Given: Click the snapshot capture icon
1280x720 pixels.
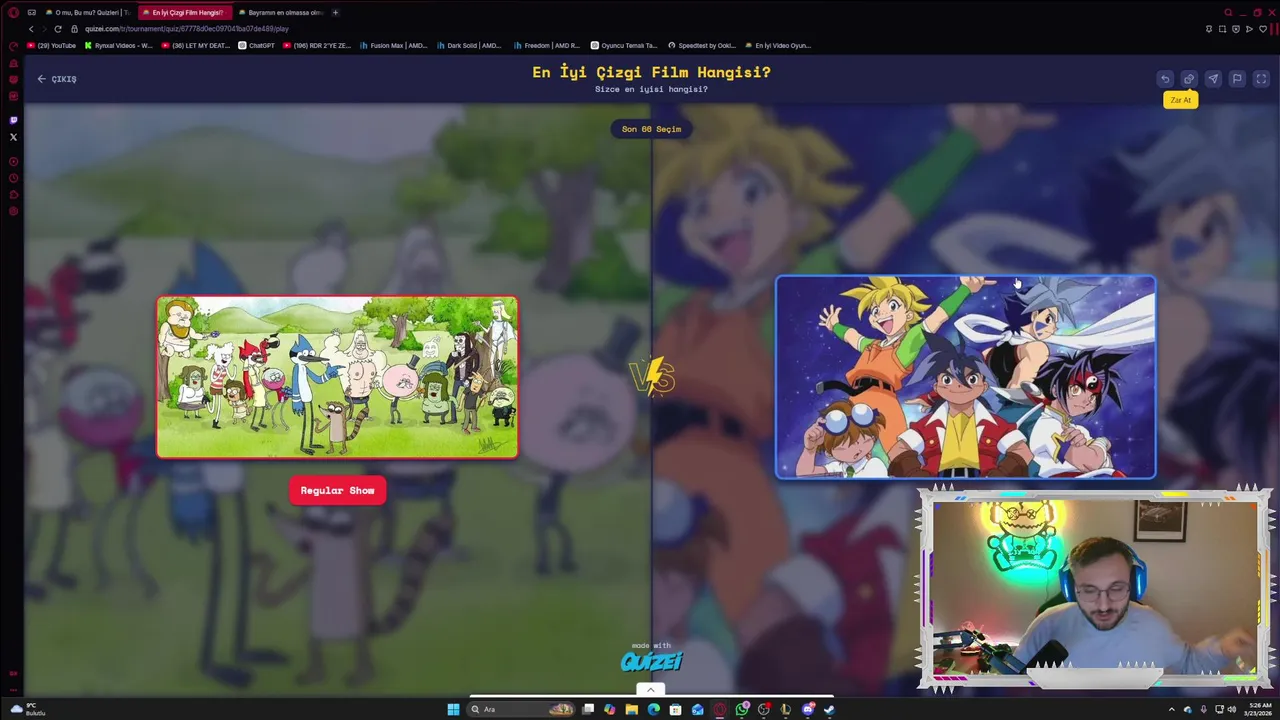Looking at the screenshot, I should click(x=1222, y=29).
